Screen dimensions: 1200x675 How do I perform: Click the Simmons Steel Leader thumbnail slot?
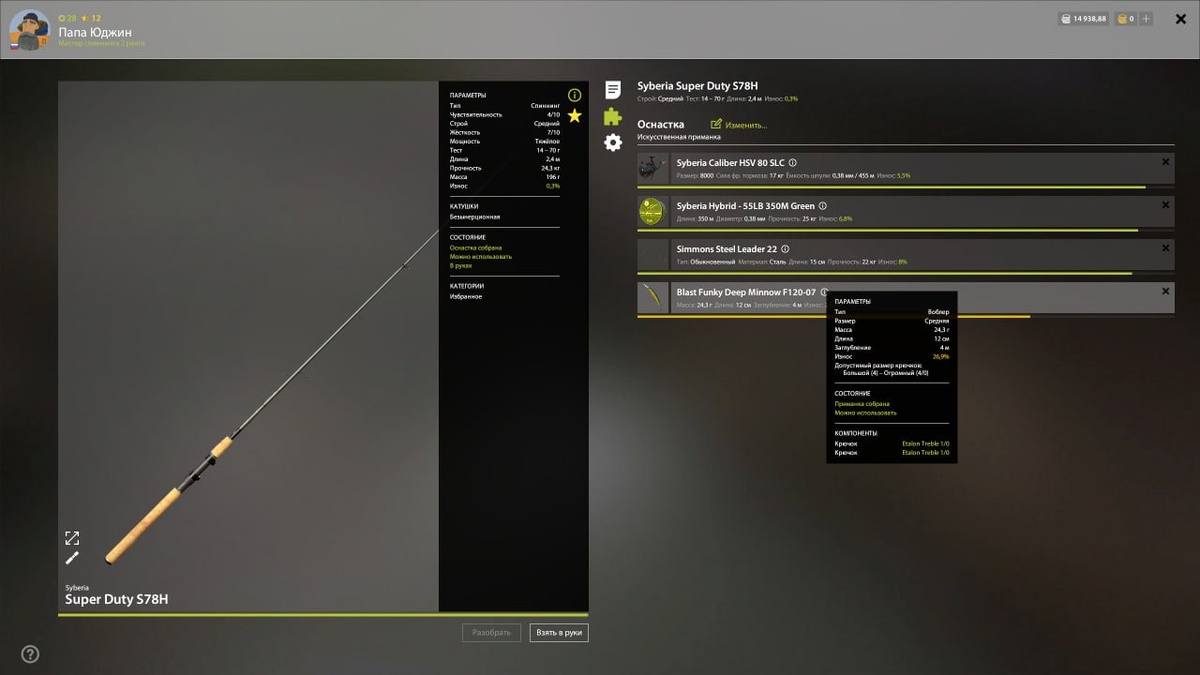[653, 254]
